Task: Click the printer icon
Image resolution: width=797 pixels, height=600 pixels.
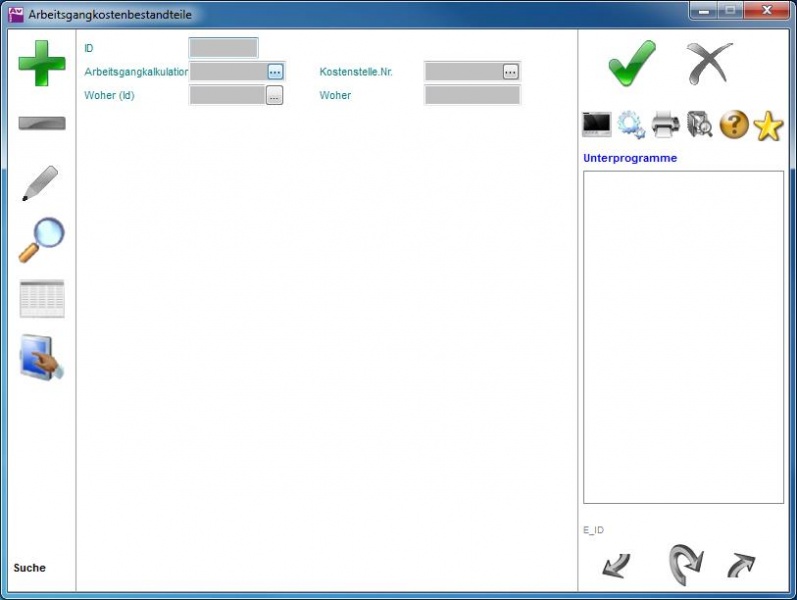Action: [666, 125]
